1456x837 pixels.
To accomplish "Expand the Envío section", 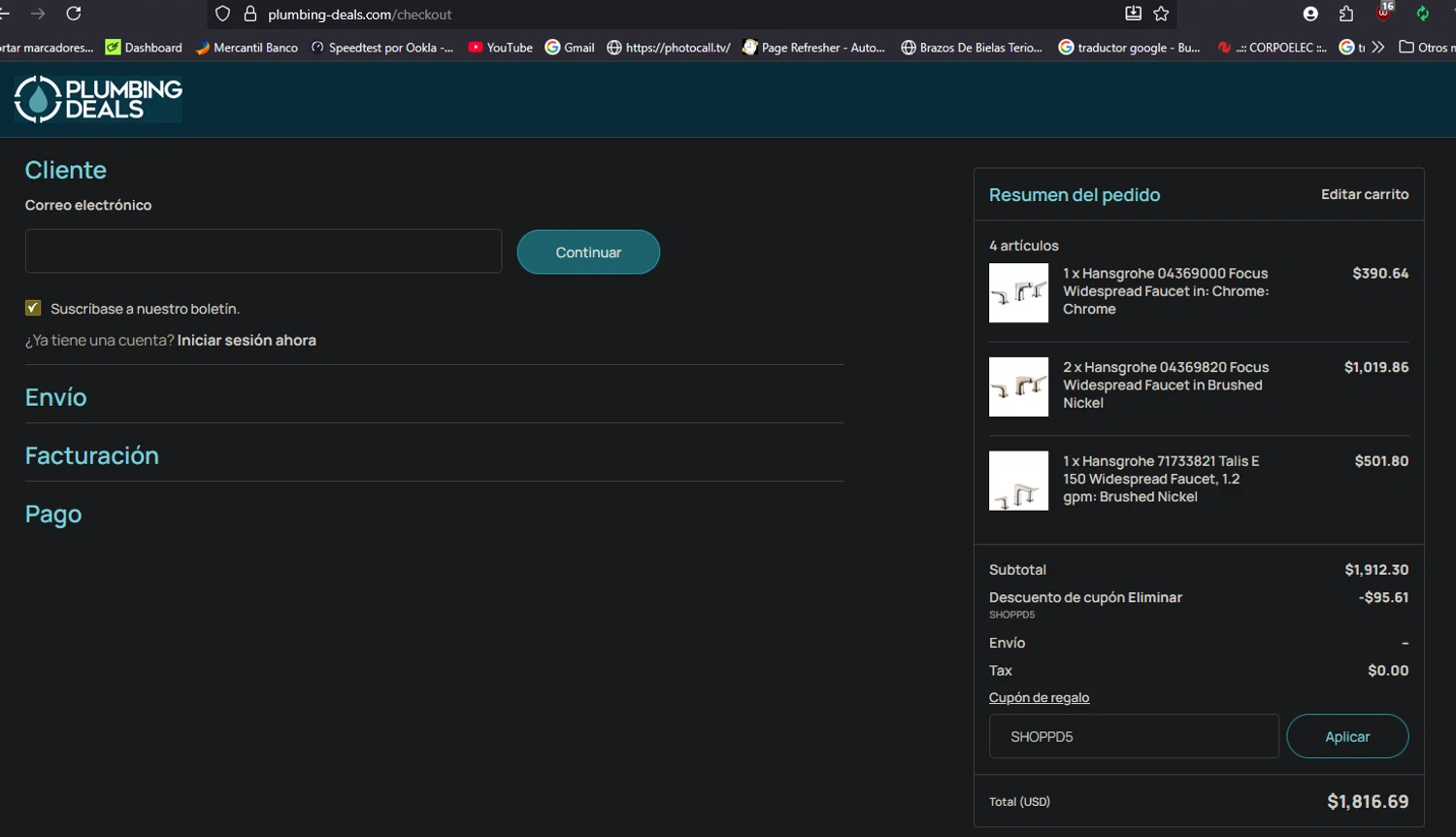I will (55, 396).
